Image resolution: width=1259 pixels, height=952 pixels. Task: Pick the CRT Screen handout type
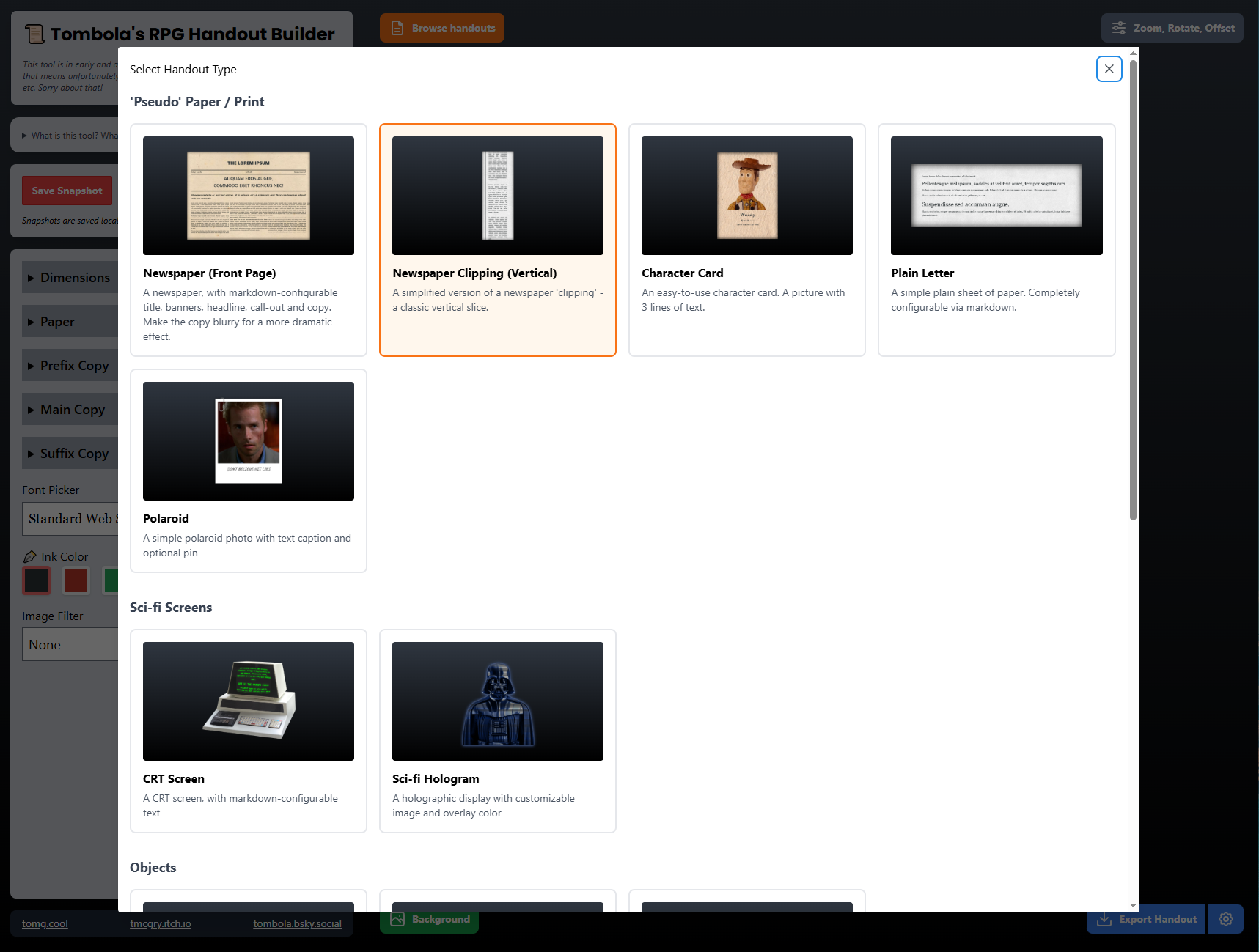click(x=249, y=731)
